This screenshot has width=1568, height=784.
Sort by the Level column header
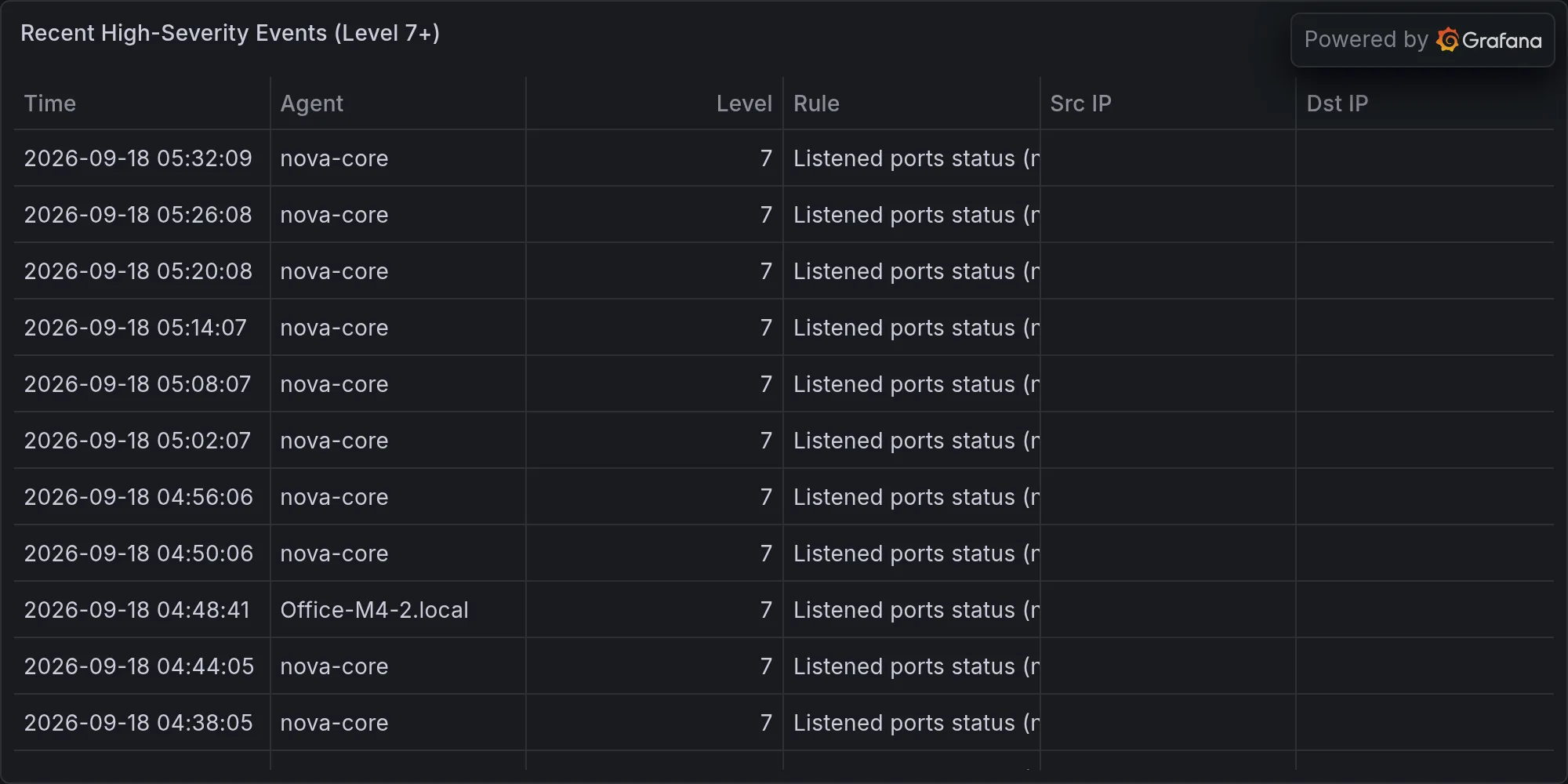coord(744,103)
